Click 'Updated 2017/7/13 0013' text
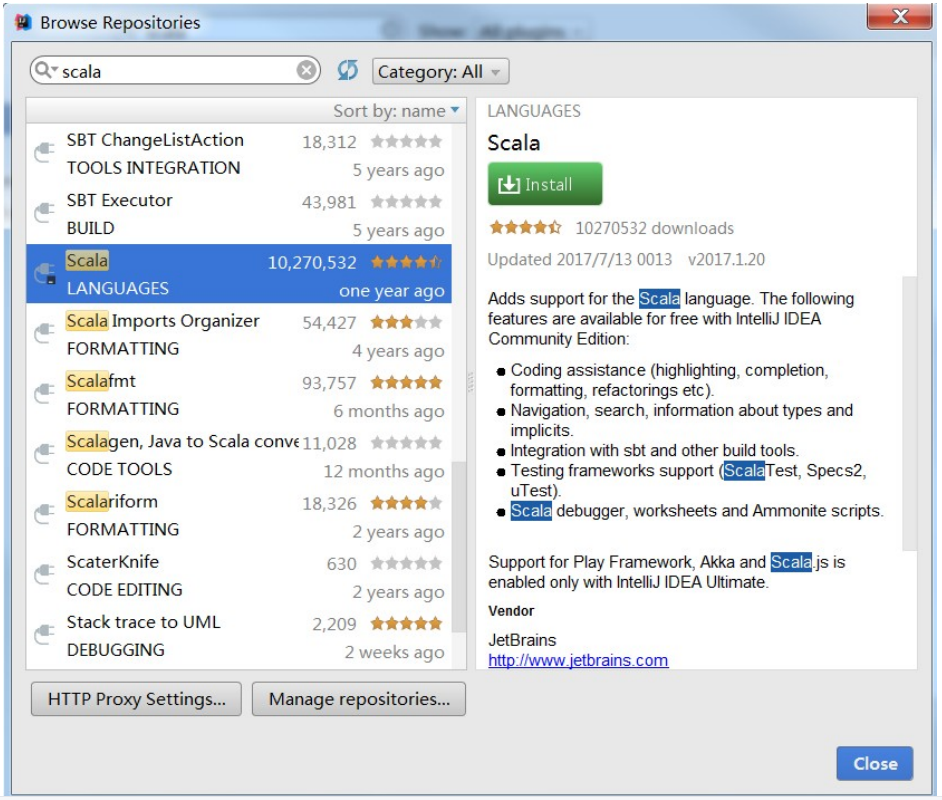 580,259
